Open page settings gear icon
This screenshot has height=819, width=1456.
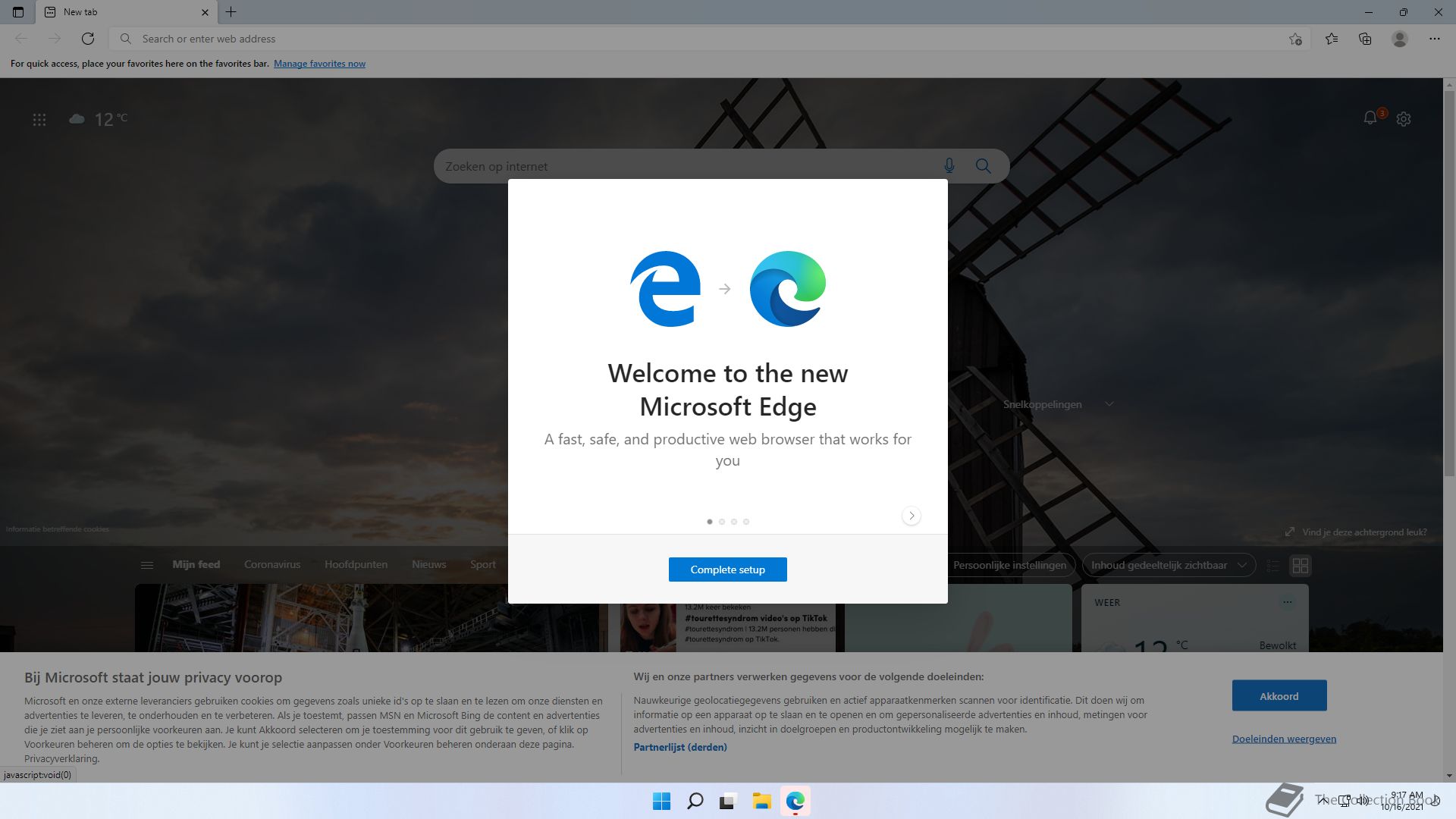[1404, 119]
